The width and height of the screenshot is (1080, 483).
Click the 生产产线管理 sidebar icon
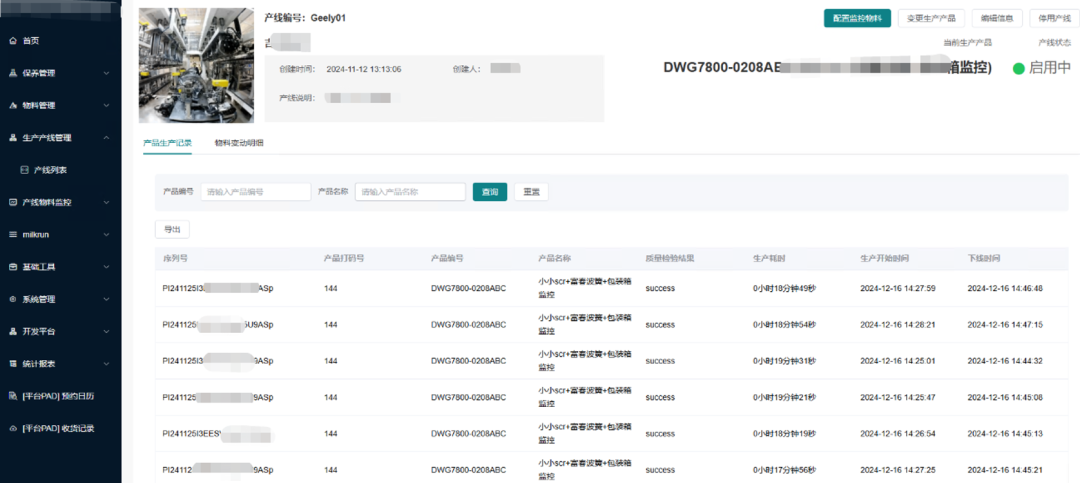coord(13,138)
